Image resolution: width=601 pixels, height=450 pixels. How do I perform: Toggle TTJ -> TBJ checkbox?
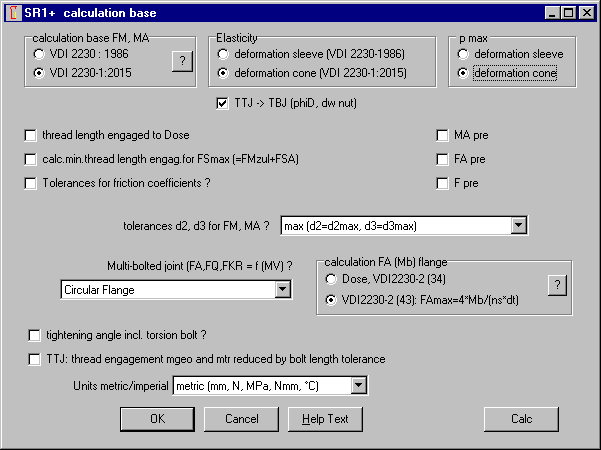pyautogui.click(x=223, y=103)
